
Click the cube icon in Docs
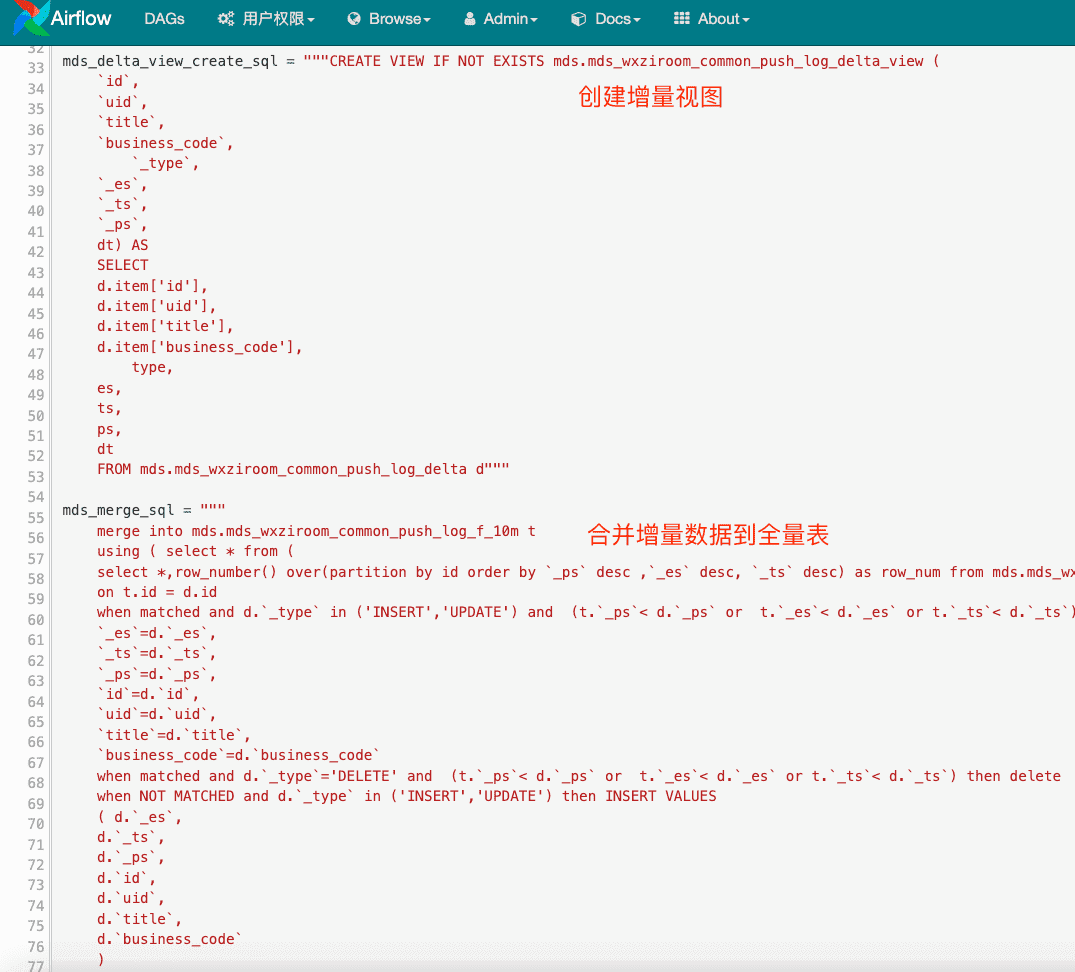pyautogui.click(x=578, y=19)
